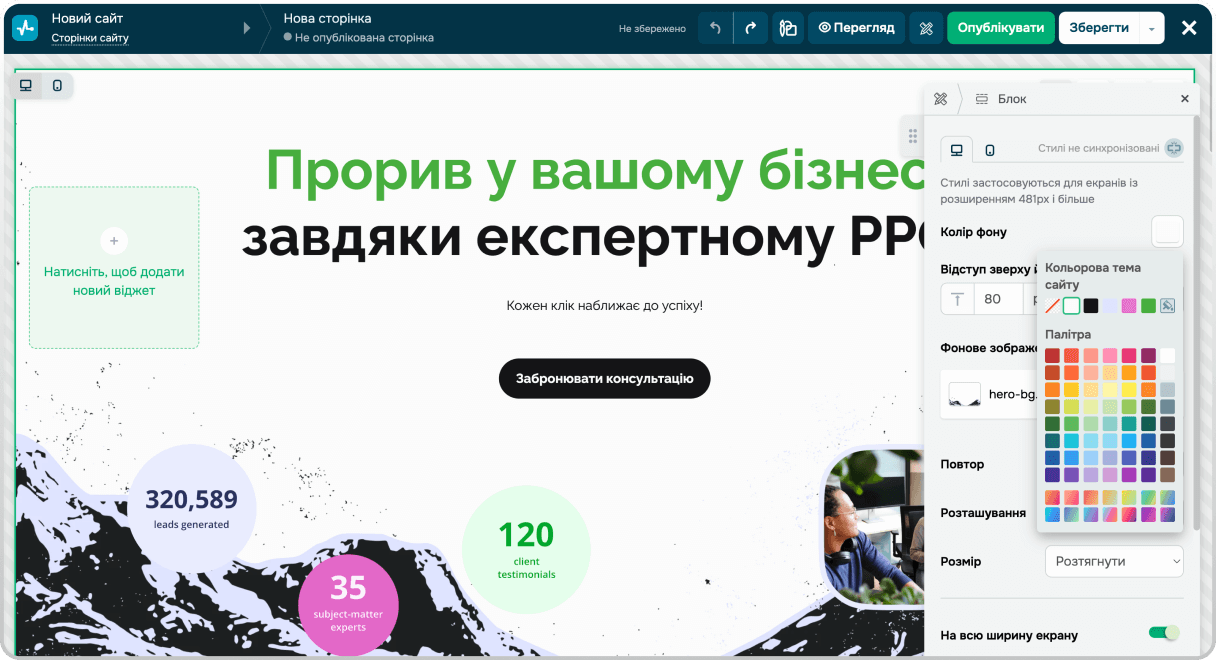
Task: Open the Сторінки сайту link
Action: (90, 38)
